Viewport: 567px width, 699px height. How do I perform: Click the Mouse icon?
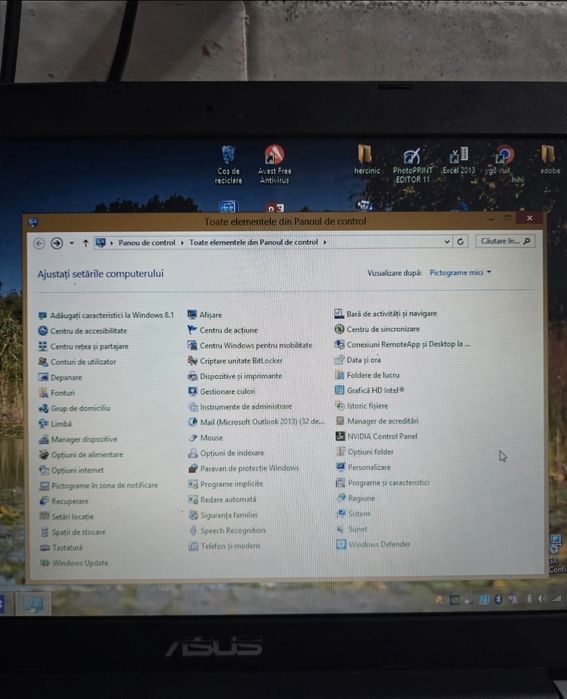point(193,438)
